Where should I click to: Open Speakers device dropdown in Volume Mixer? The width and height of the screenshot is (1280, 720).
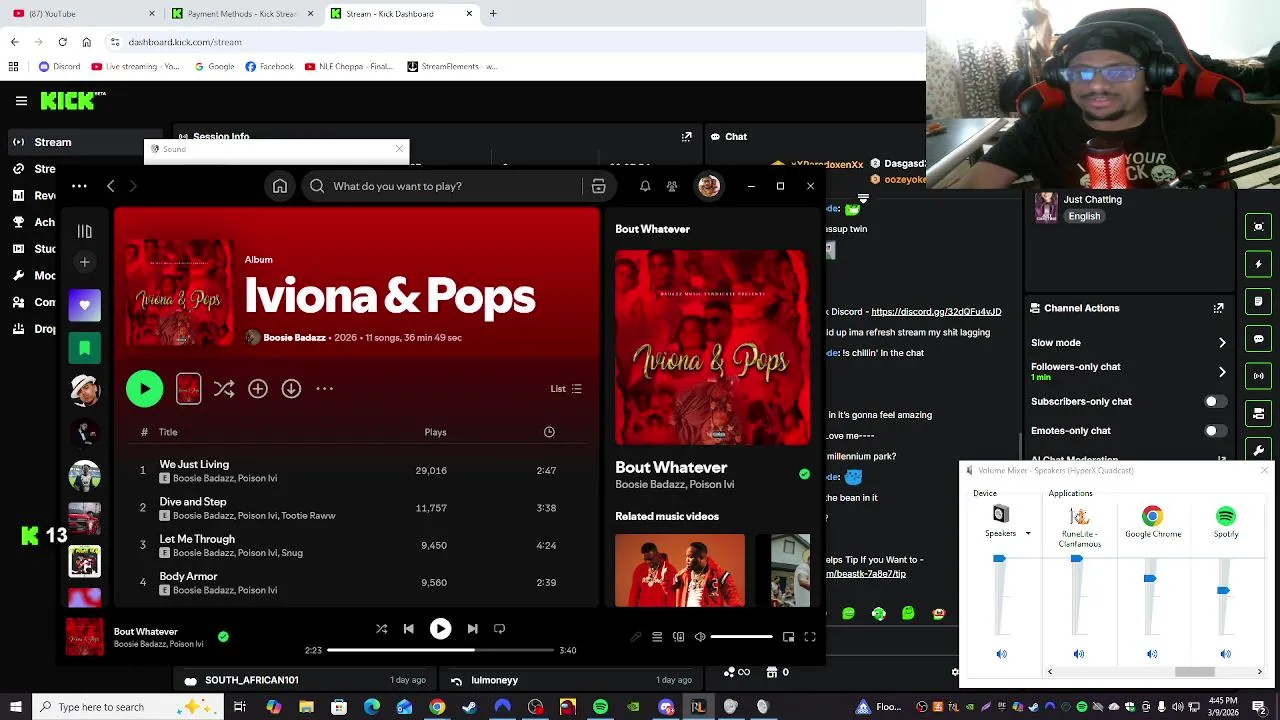[1028, 534]
